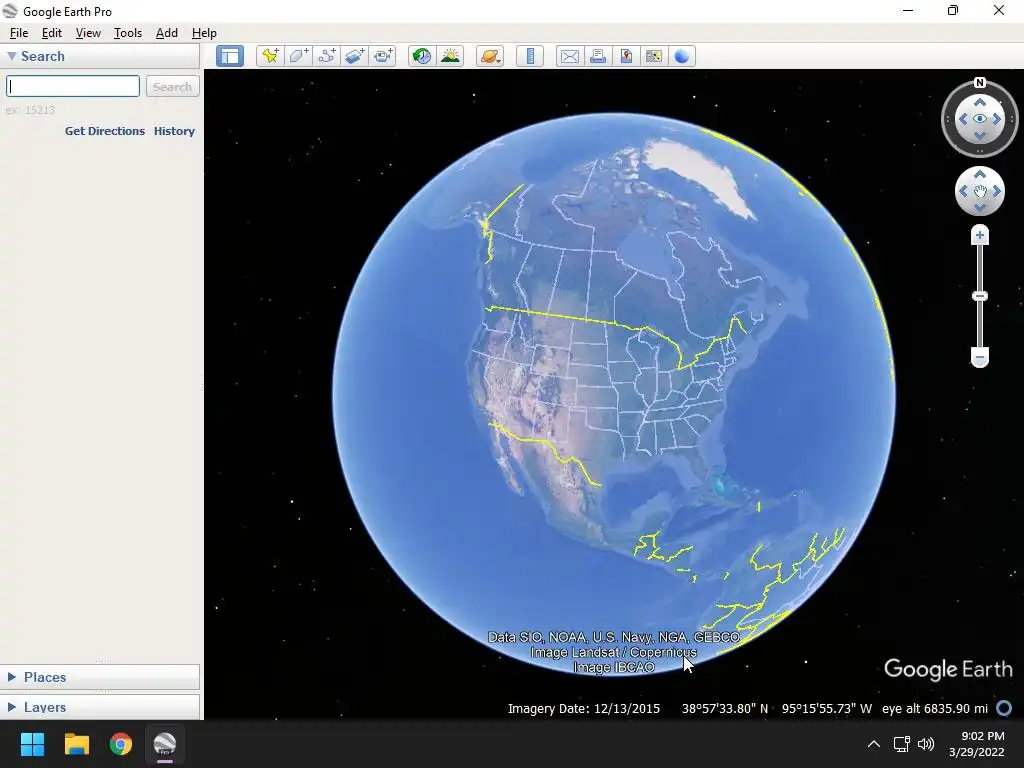Select the Add Path tool
Screen dimensions: 1024x768
coord(327,56)
